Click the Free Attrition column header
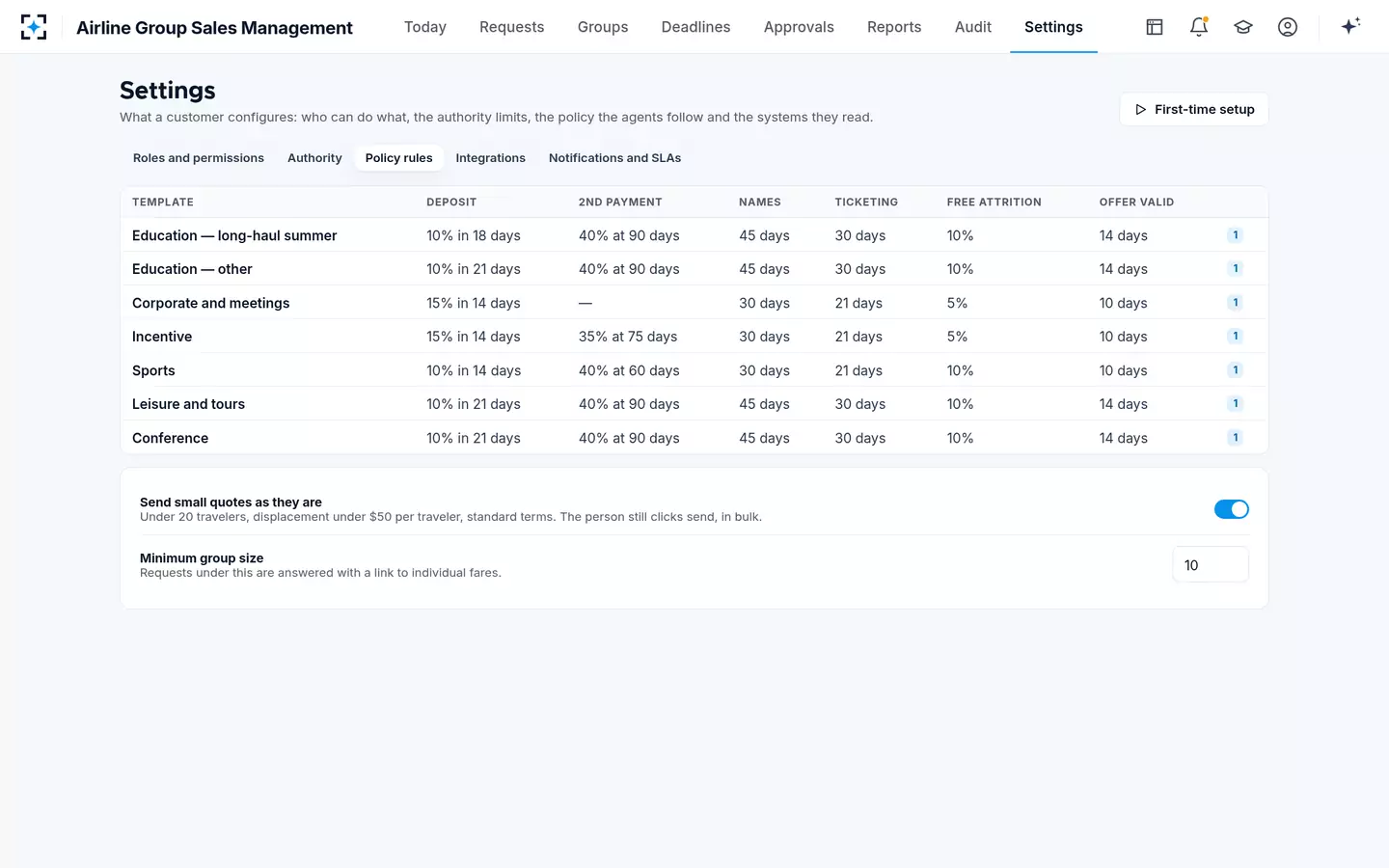The height and width of the screenshot is (868, 1389). coord(994,203)
